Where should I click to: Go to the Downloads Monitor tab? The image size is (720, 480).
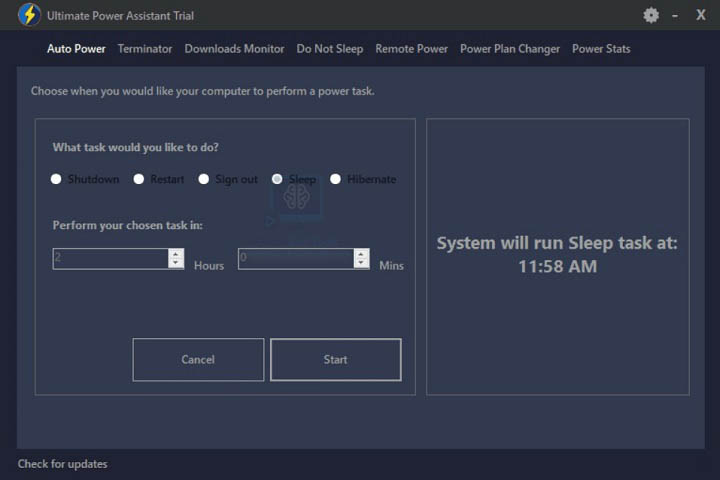(234, 49)
